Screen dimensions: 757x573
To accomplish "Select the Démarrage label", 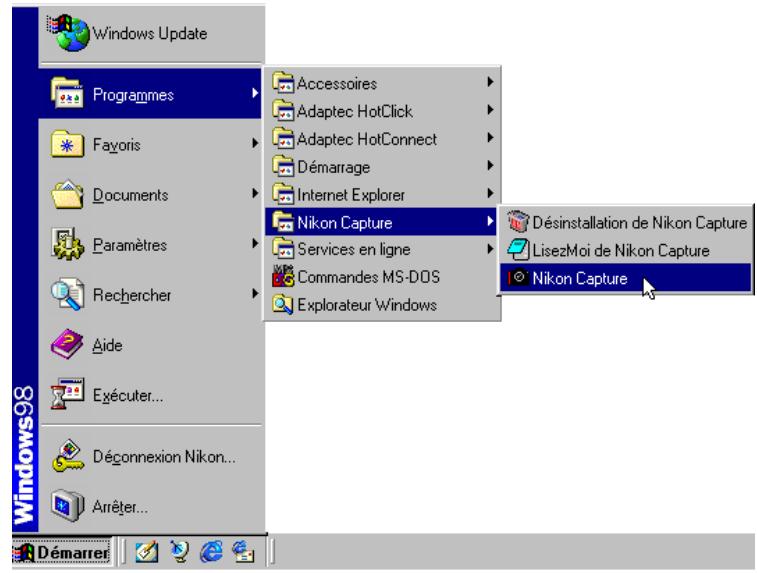I will pos(334,167).
